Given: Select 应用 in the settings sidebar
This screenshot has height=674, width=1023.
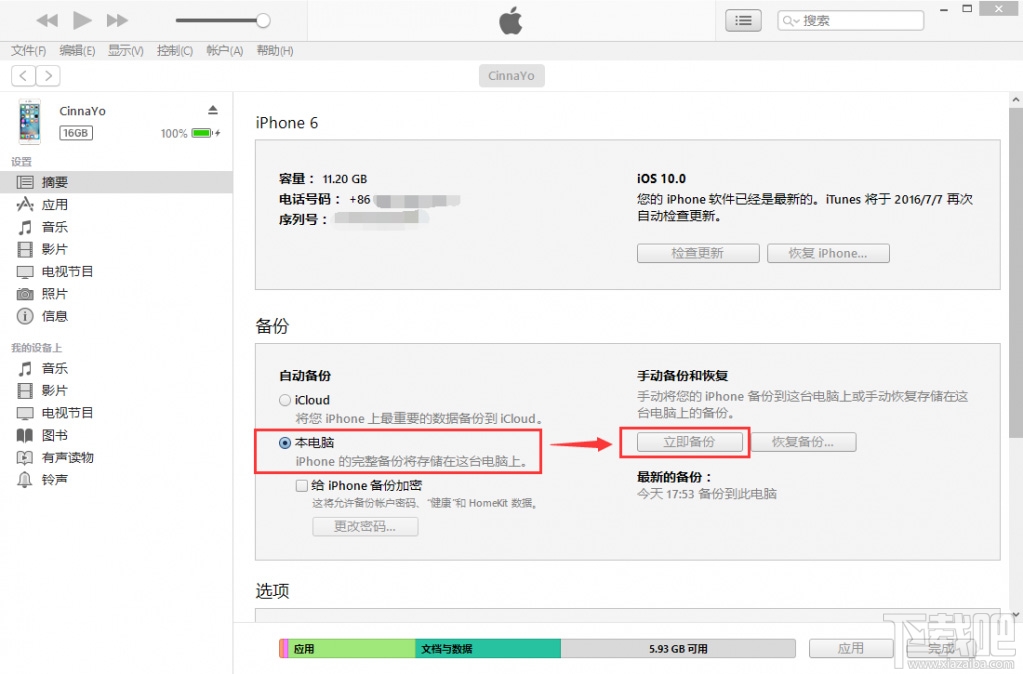Looking at the screenshot, I should coord(116,204).
